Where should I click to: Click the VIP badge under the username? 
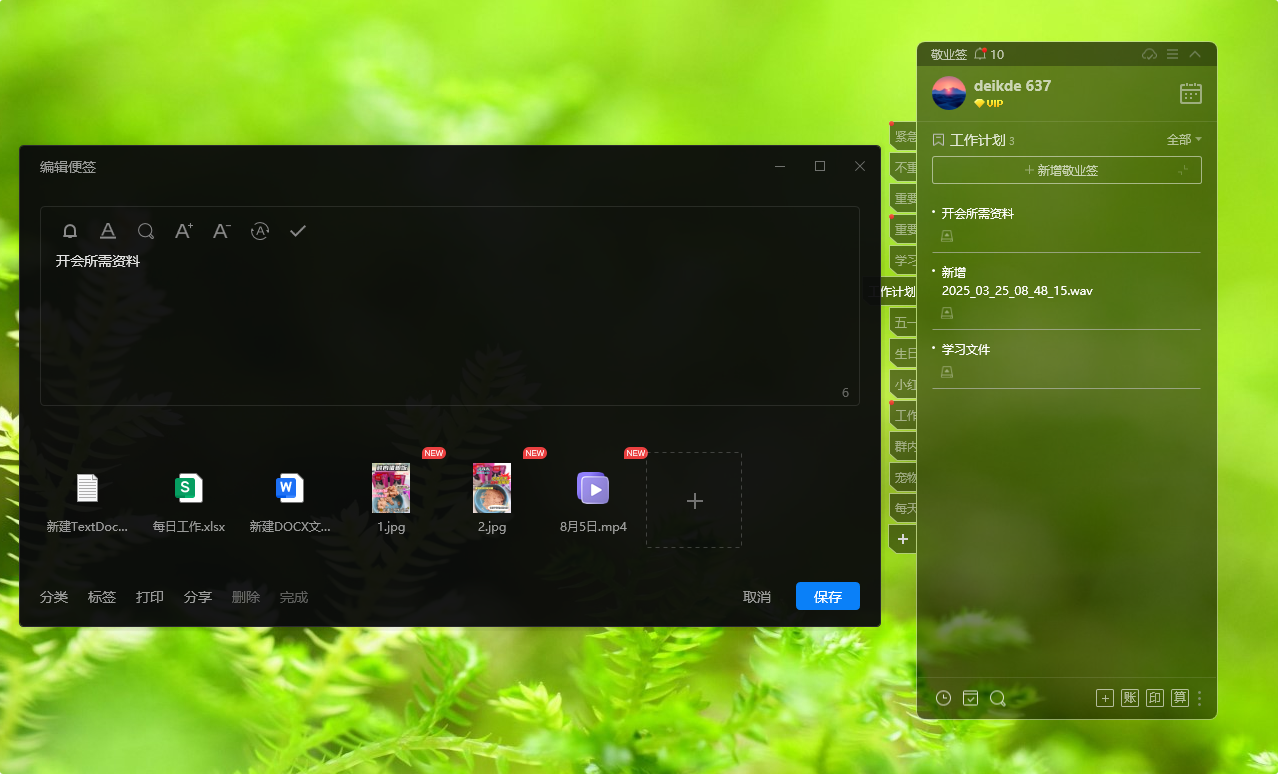[x=988, y=103]
